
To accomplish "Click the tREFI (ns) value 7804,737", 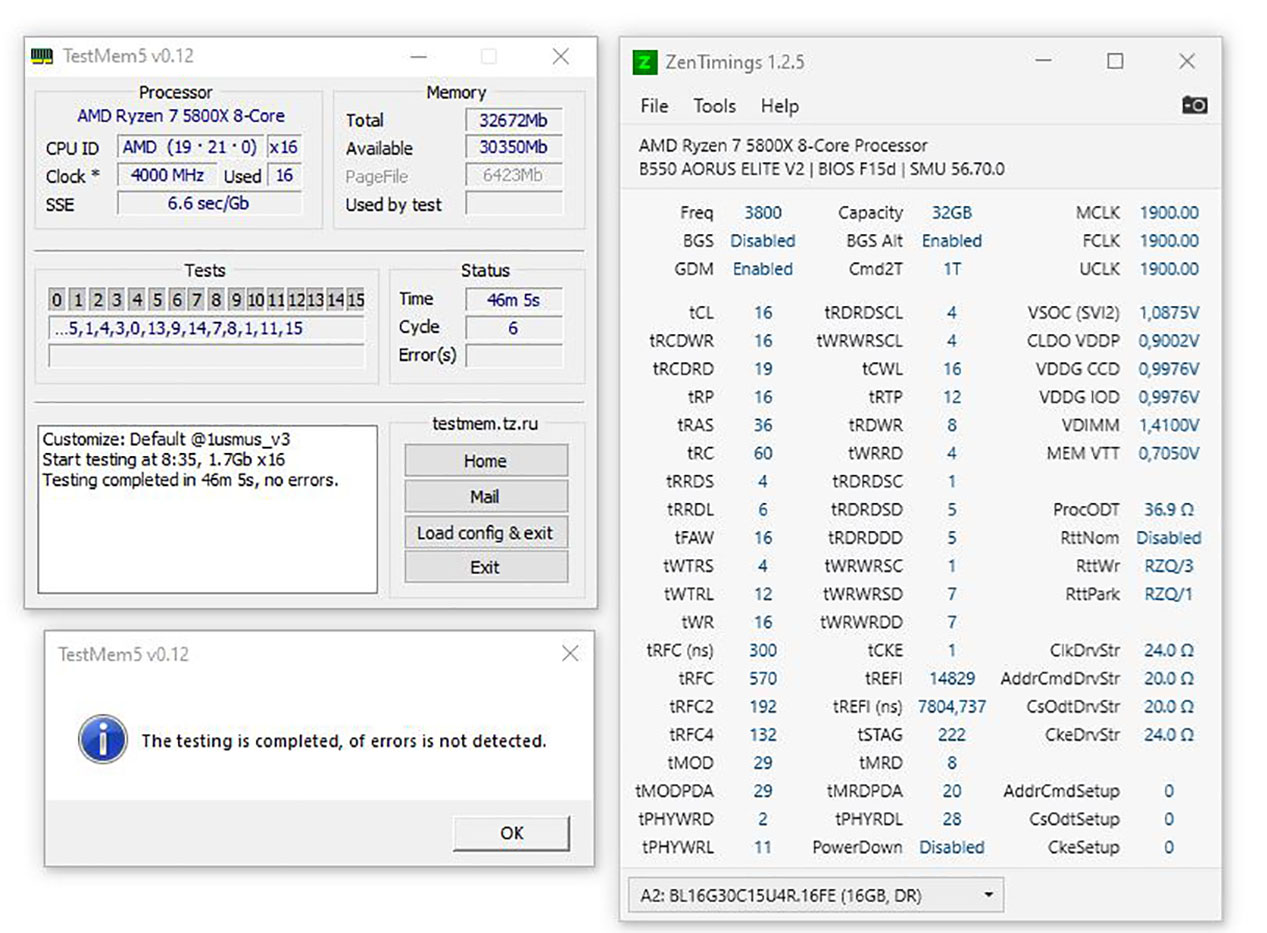I will click(x=951, y=706).
